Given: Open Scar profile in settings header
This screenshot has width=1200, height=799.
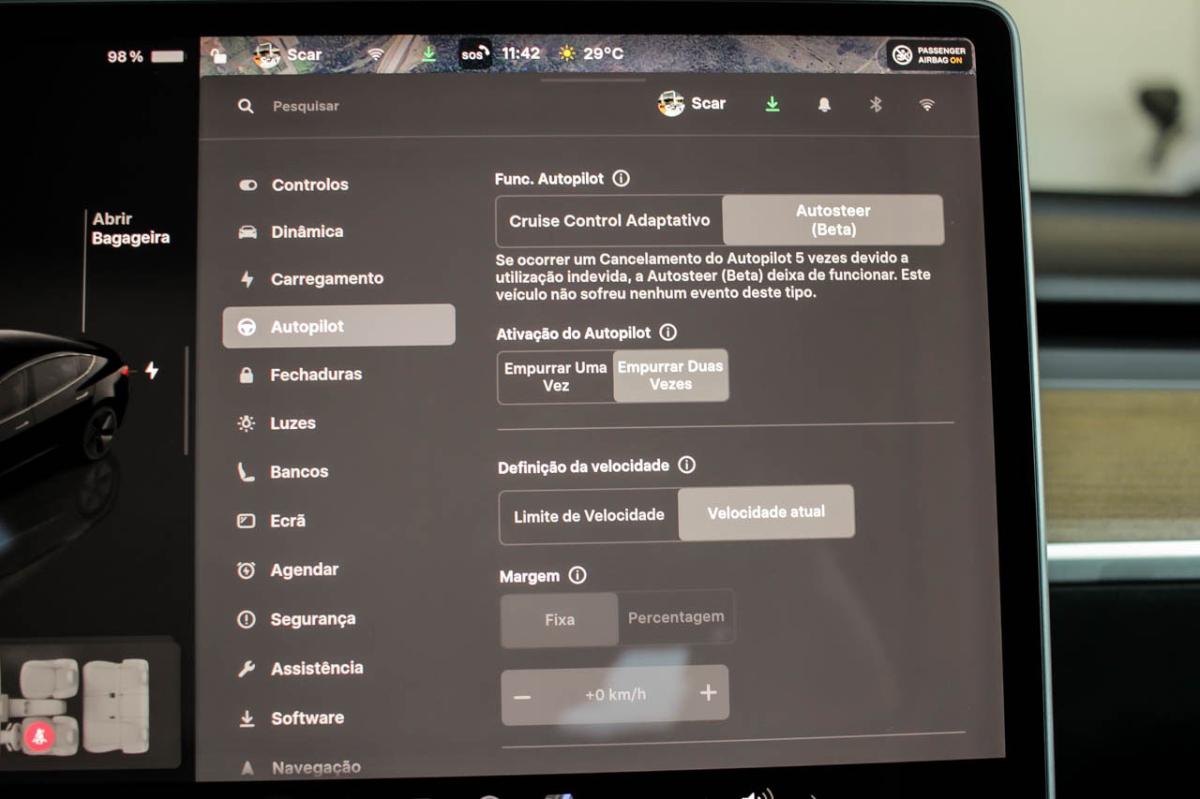Looking at the screenshot, I should coord(692,103).
